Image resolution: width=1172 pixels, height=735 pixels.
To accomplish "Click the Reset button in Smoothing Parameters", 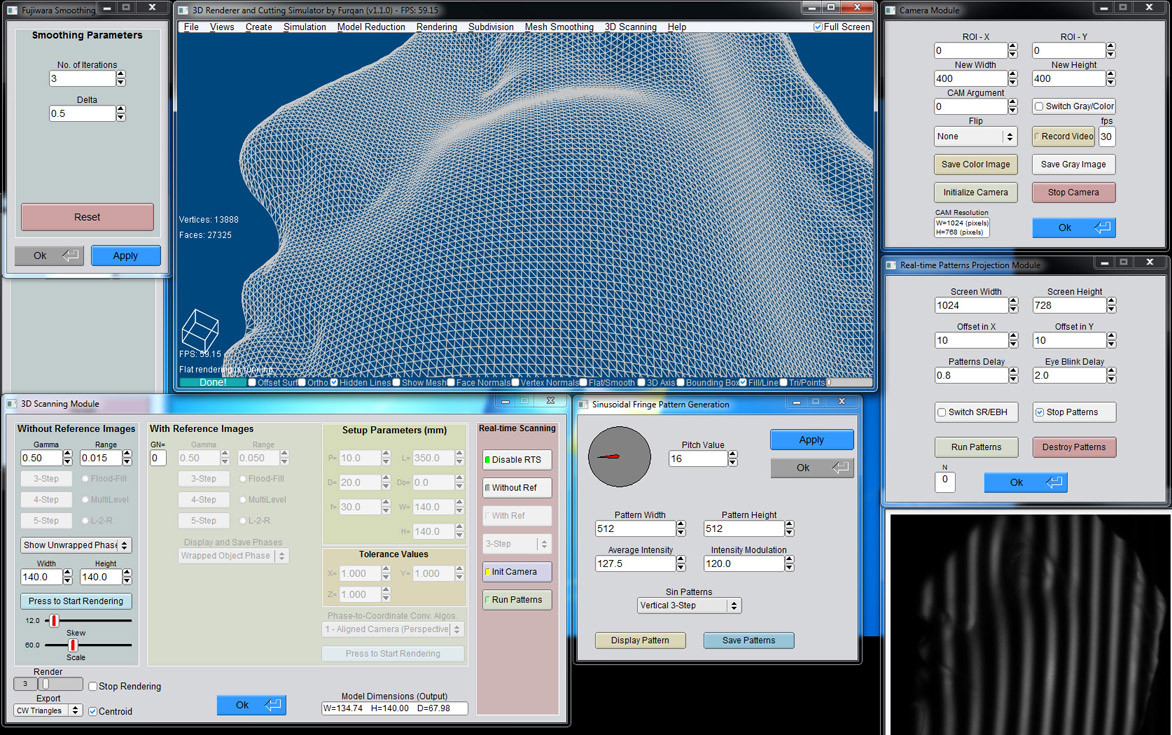I will [x=87, y=217].
